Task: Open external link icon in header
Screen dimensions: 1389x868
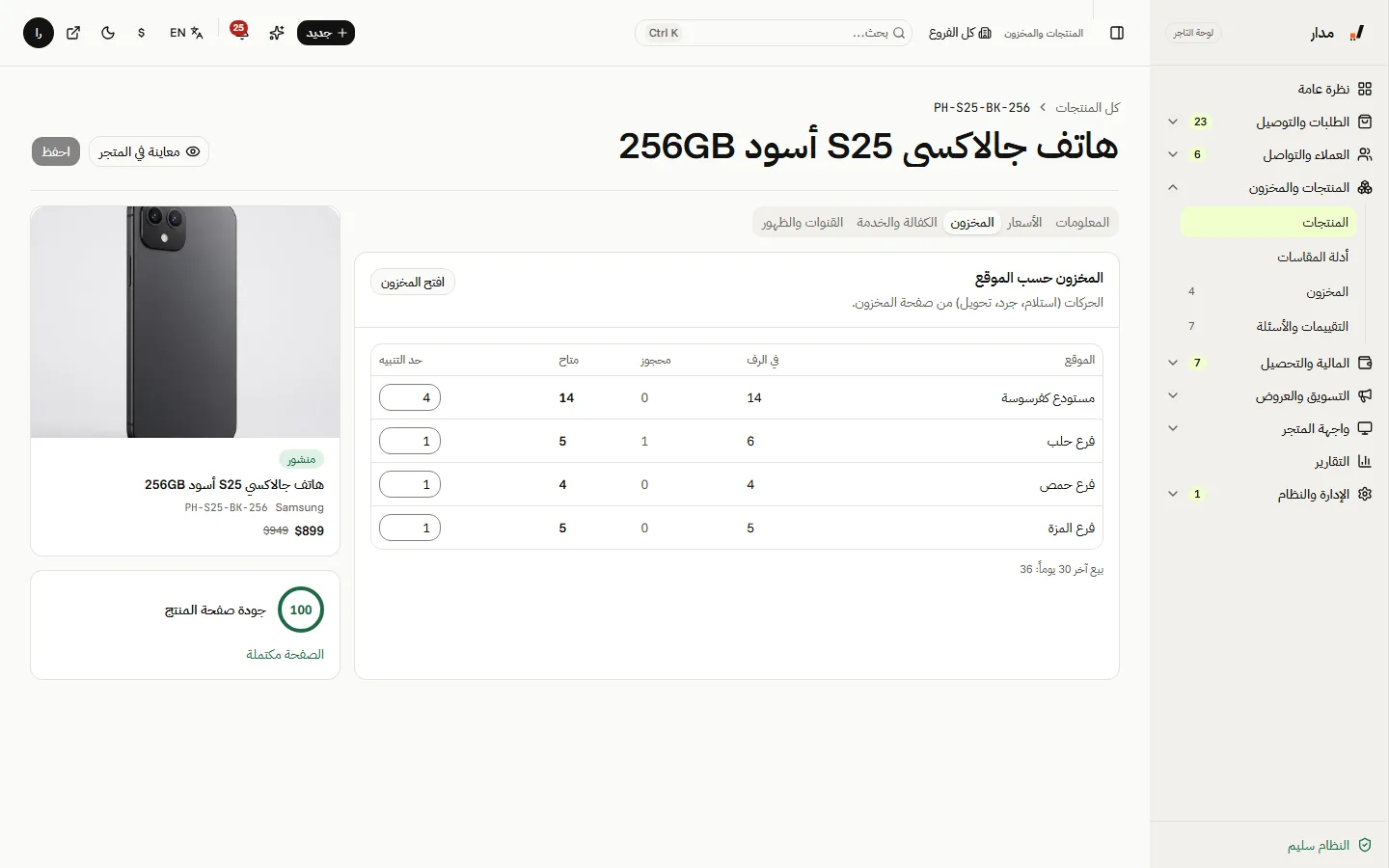Action: point(73,33)
